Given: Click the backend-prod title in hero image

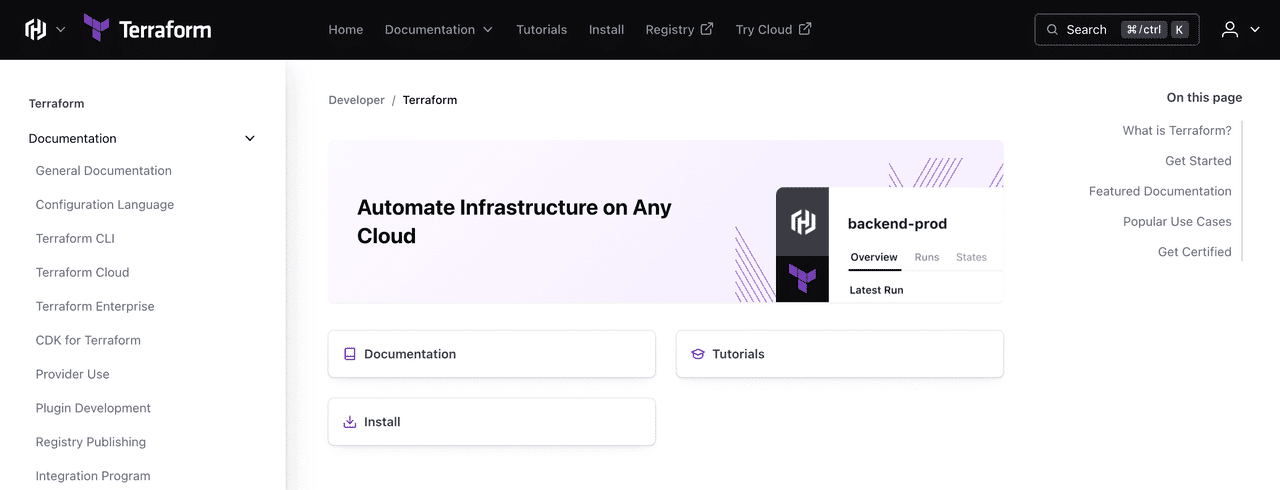Looking at the screenshot, I should tap(897, 224).
